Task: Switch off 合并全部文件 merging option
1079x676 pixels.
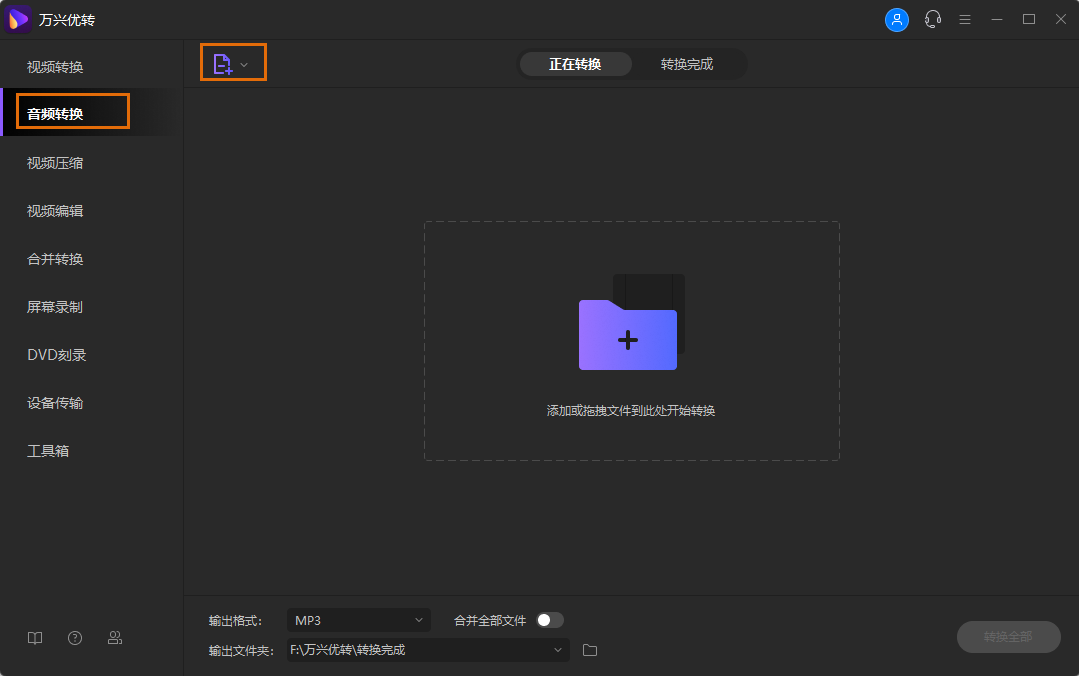Action: point(548,620)
